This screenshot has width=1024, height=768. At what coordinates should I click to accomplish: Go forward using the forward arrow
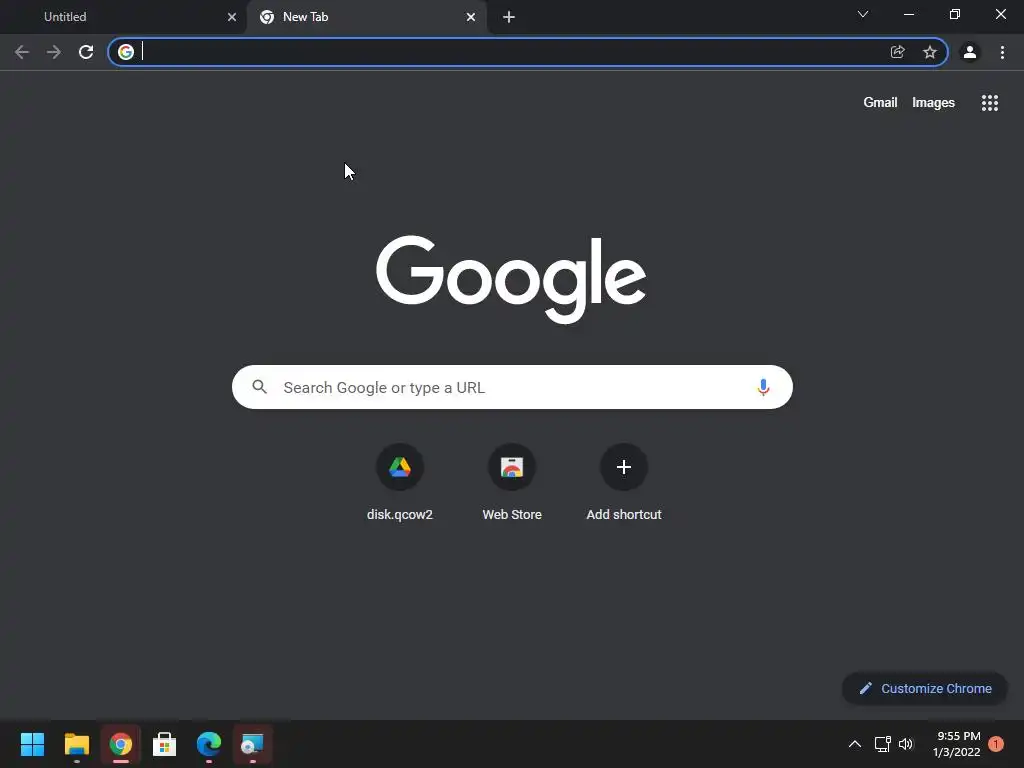coord(54,52)
